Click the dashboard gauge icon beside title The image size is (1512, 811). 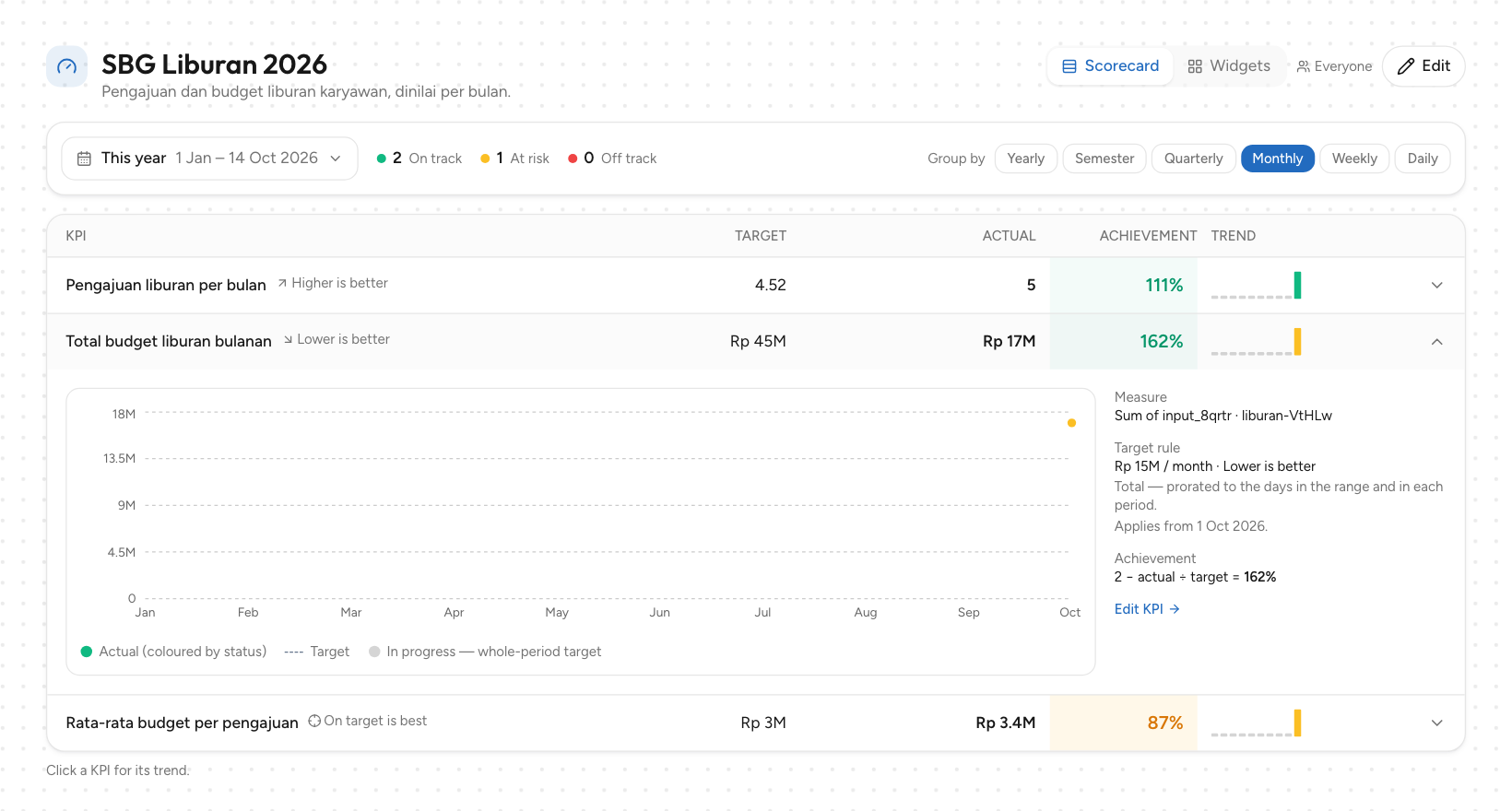66,66
